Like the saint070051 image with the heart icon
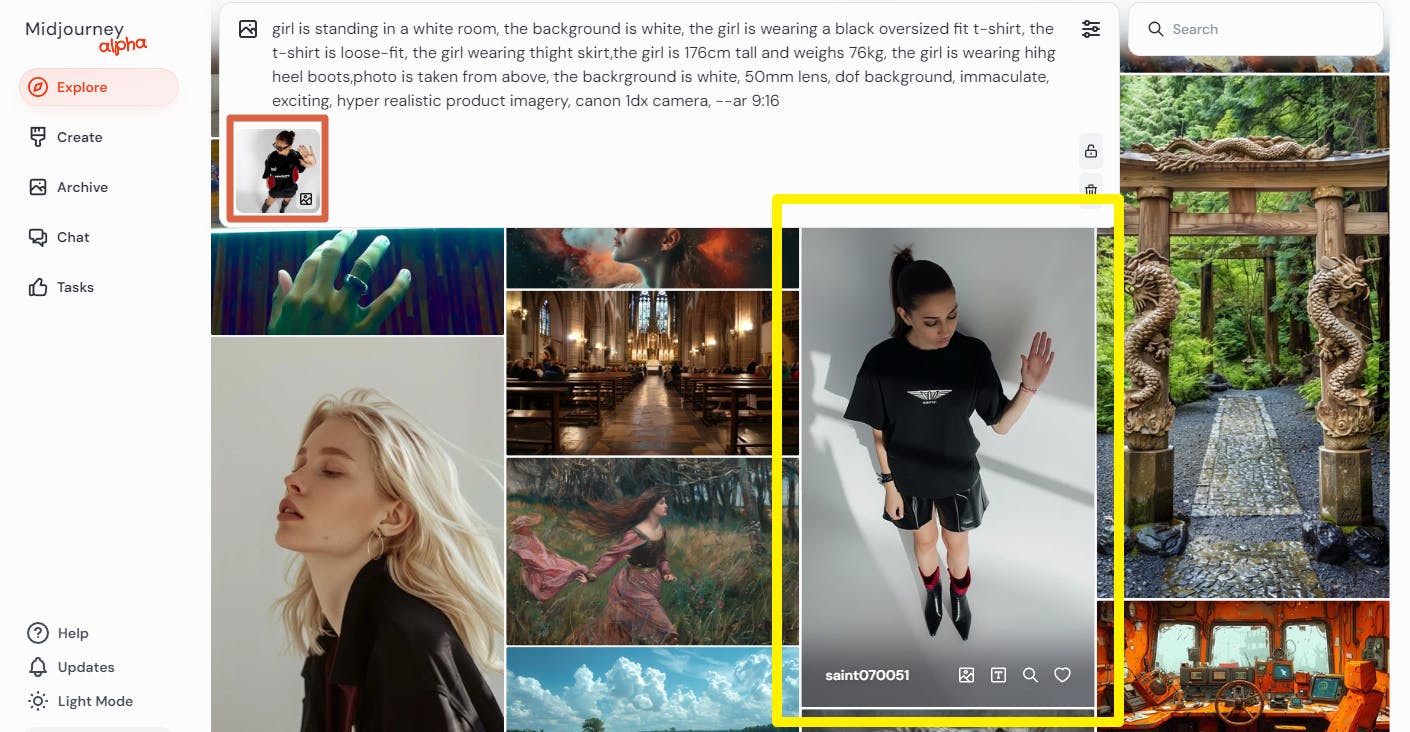The width and height of the screenshot is (1410, 732). (1062, 675)
